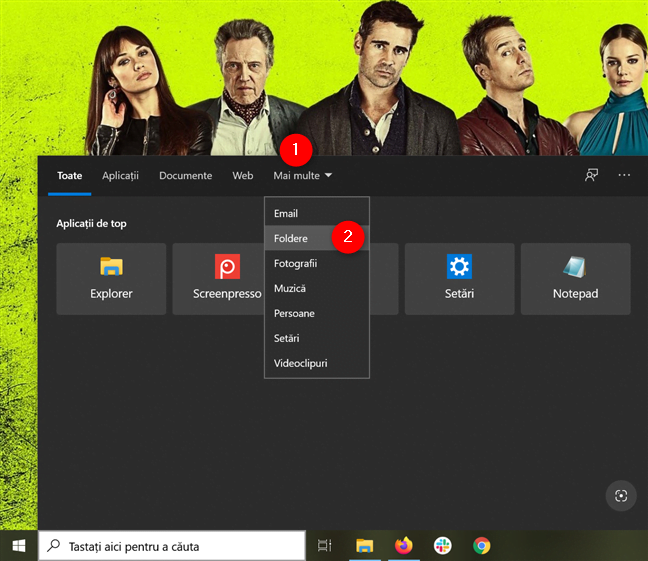The width and height of the screenshot is (648, 561).
Task: Expand the Mai multe dropdown
Action: (303, 176)
